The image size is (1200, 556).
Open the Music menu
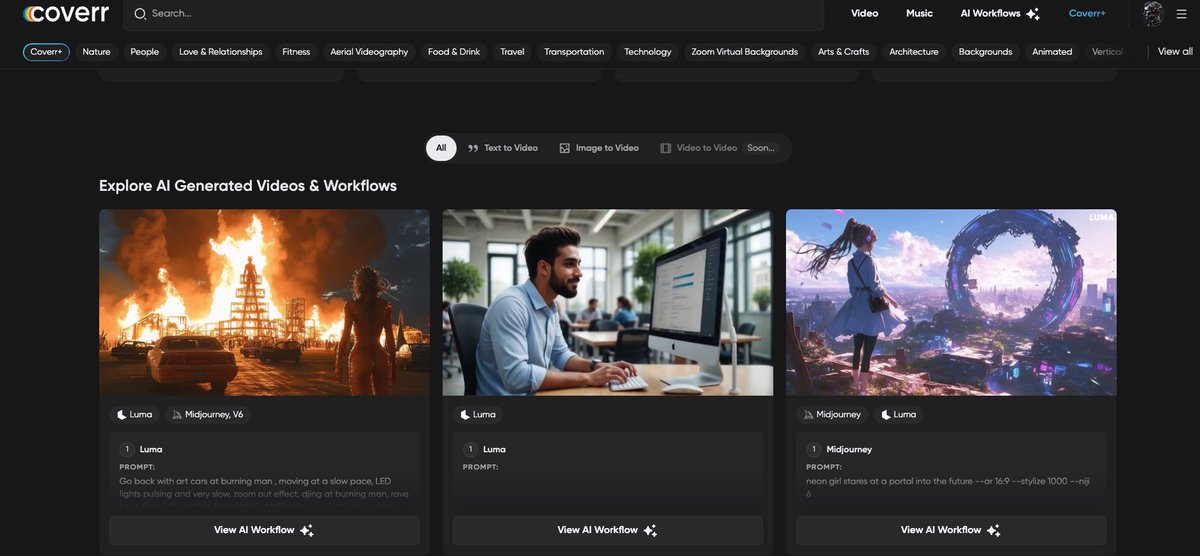[x=919, y=14]
